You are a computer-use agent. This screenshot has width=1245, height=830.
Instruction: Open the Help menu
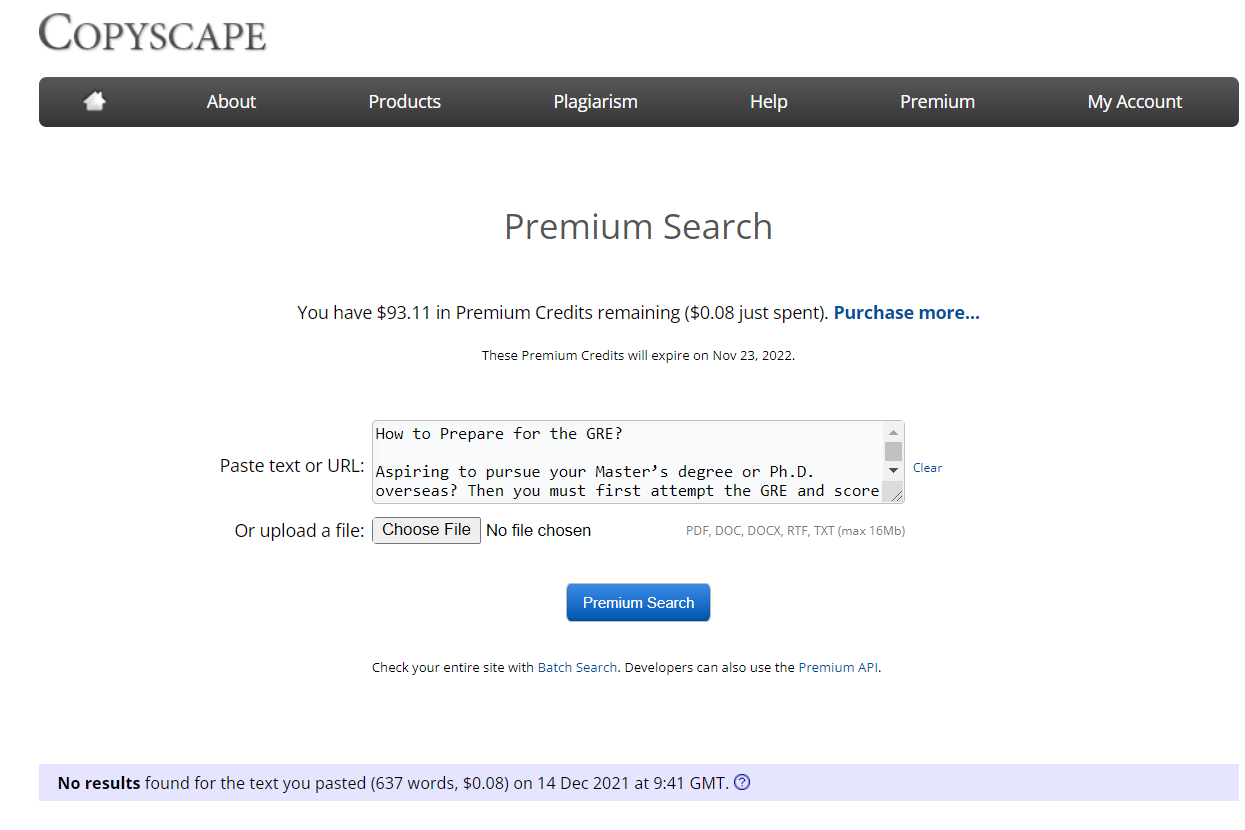pos(769,101)
